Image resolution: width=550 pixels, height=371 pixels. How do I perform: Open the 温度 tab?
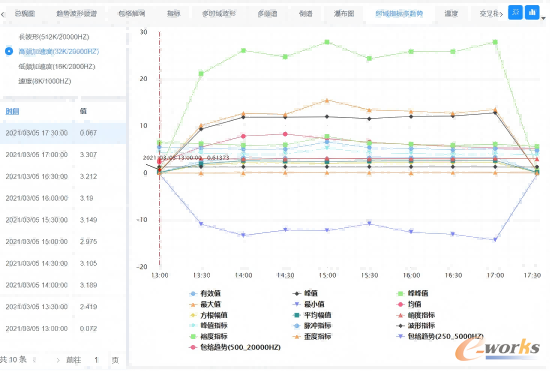point(451,14)
